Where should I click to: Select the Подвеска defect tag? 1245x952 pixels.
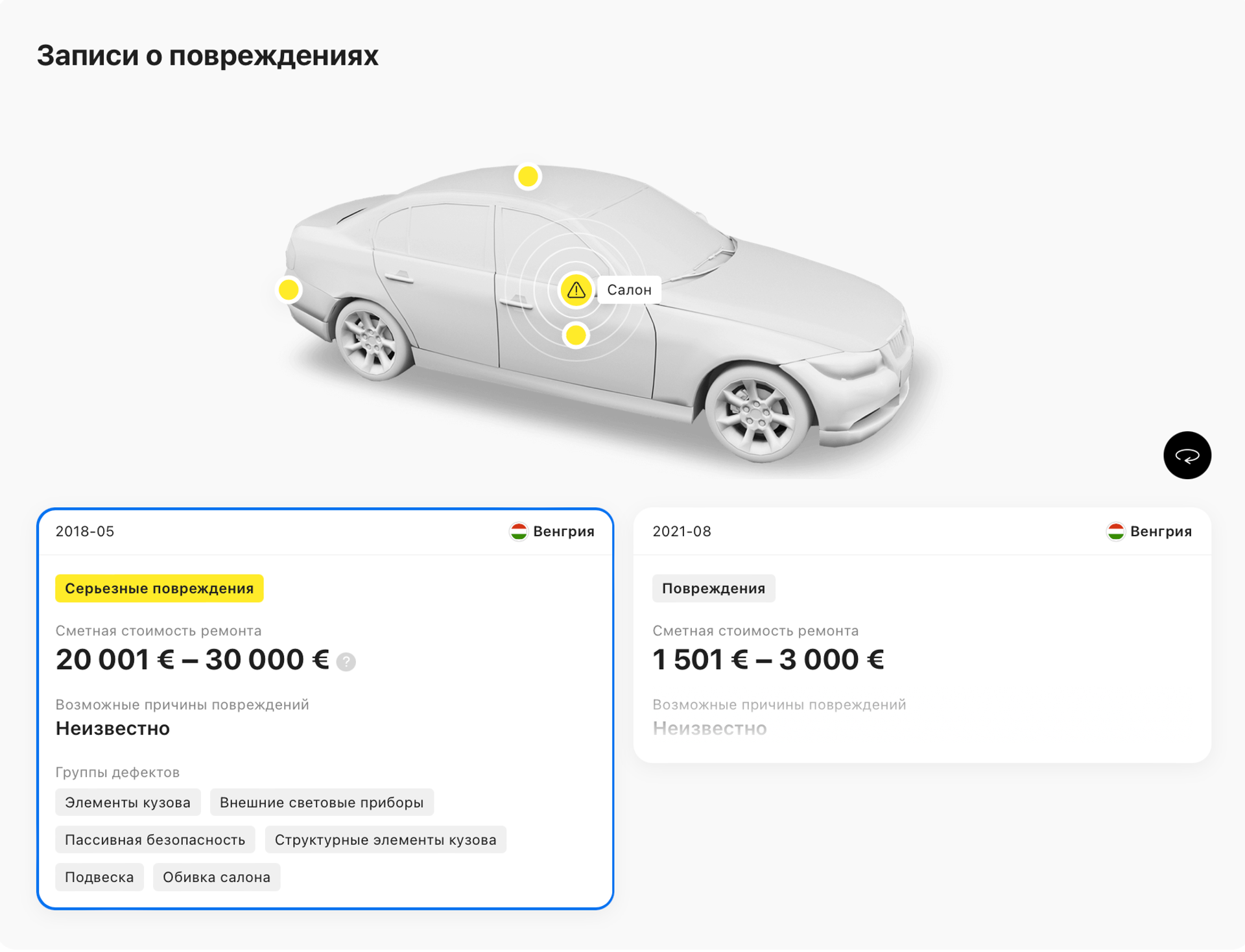[99, 877]
